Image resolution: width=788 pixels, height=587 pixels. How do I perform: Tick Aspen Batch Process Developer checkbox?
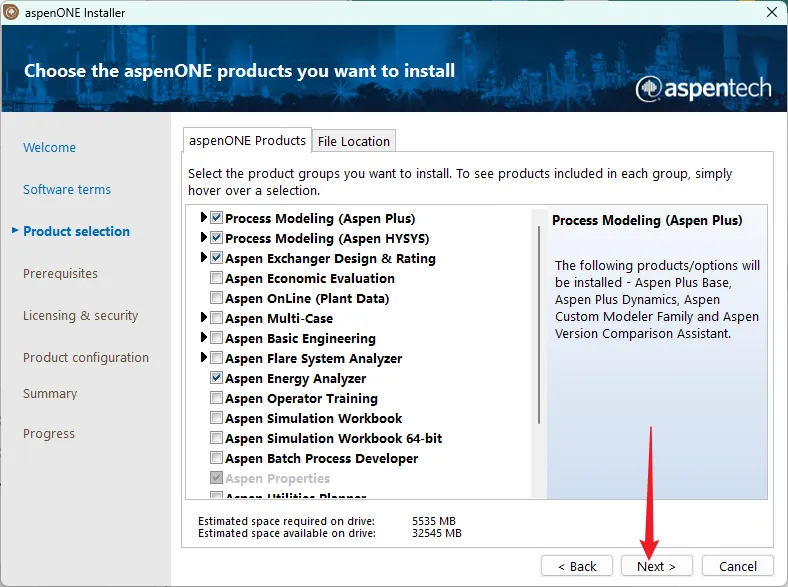[x=216, y=458]
